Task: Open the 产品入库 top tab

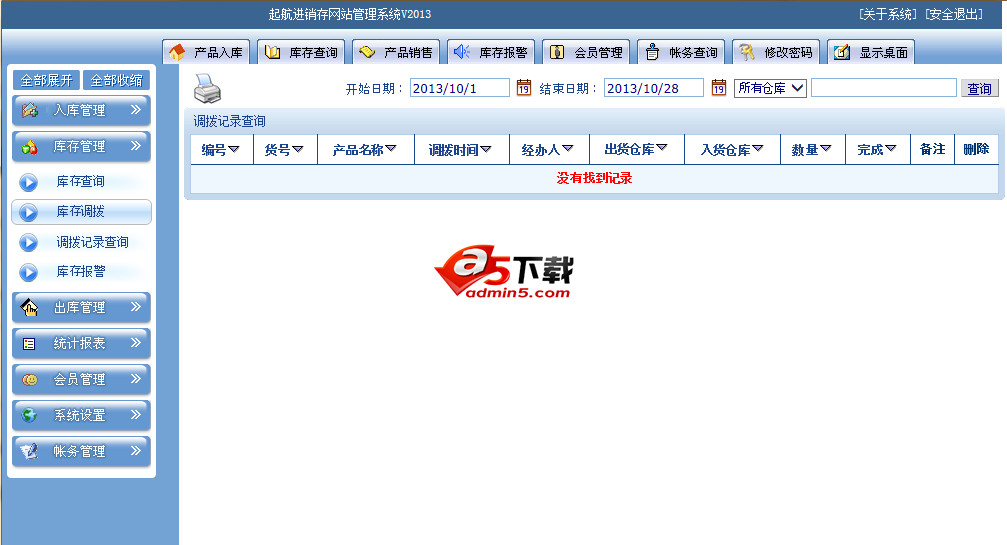Action: click(206, 52)
